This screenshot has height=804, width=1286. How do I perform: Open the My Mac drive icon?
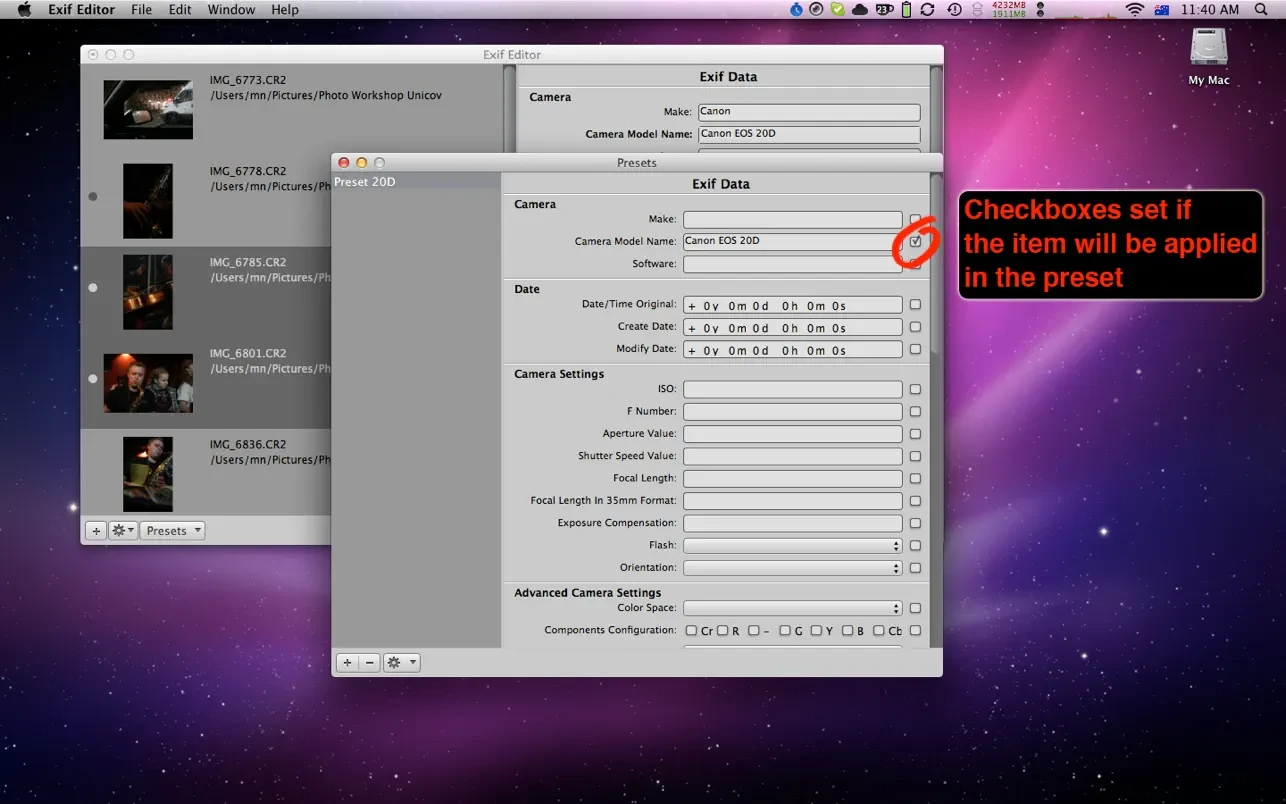click(1209, 52)
